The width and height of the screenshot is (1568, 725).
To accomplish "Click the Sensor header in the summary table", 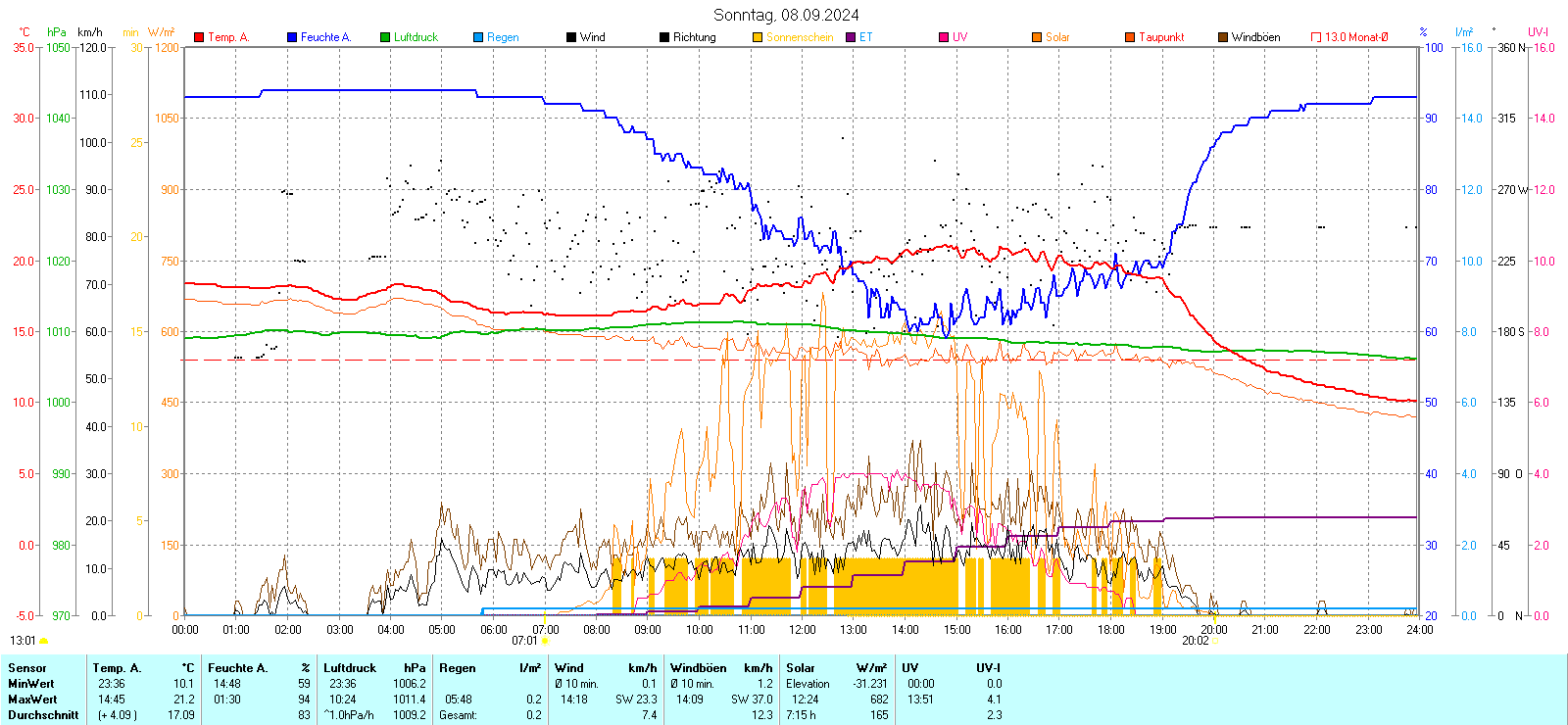I will [27, 668].
